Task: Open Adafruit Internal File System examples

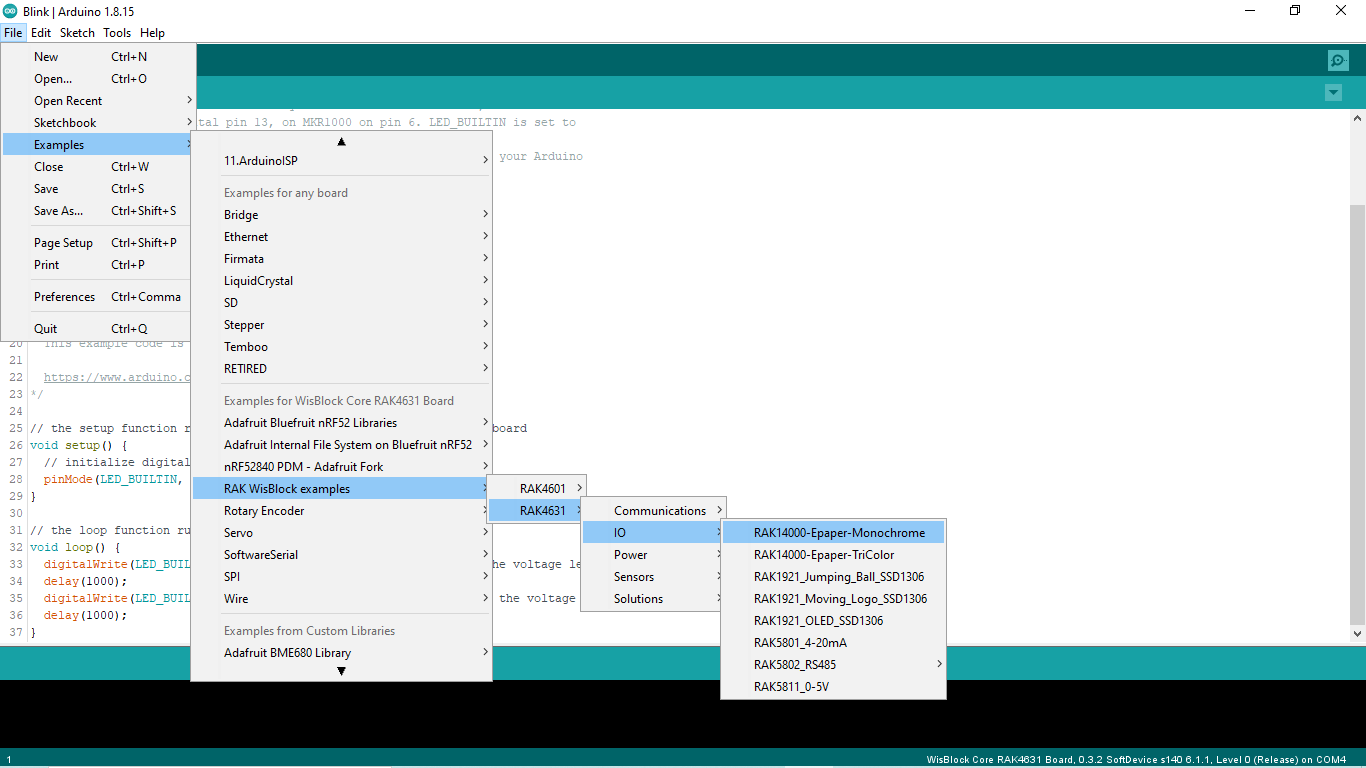Action: [342, 445]
